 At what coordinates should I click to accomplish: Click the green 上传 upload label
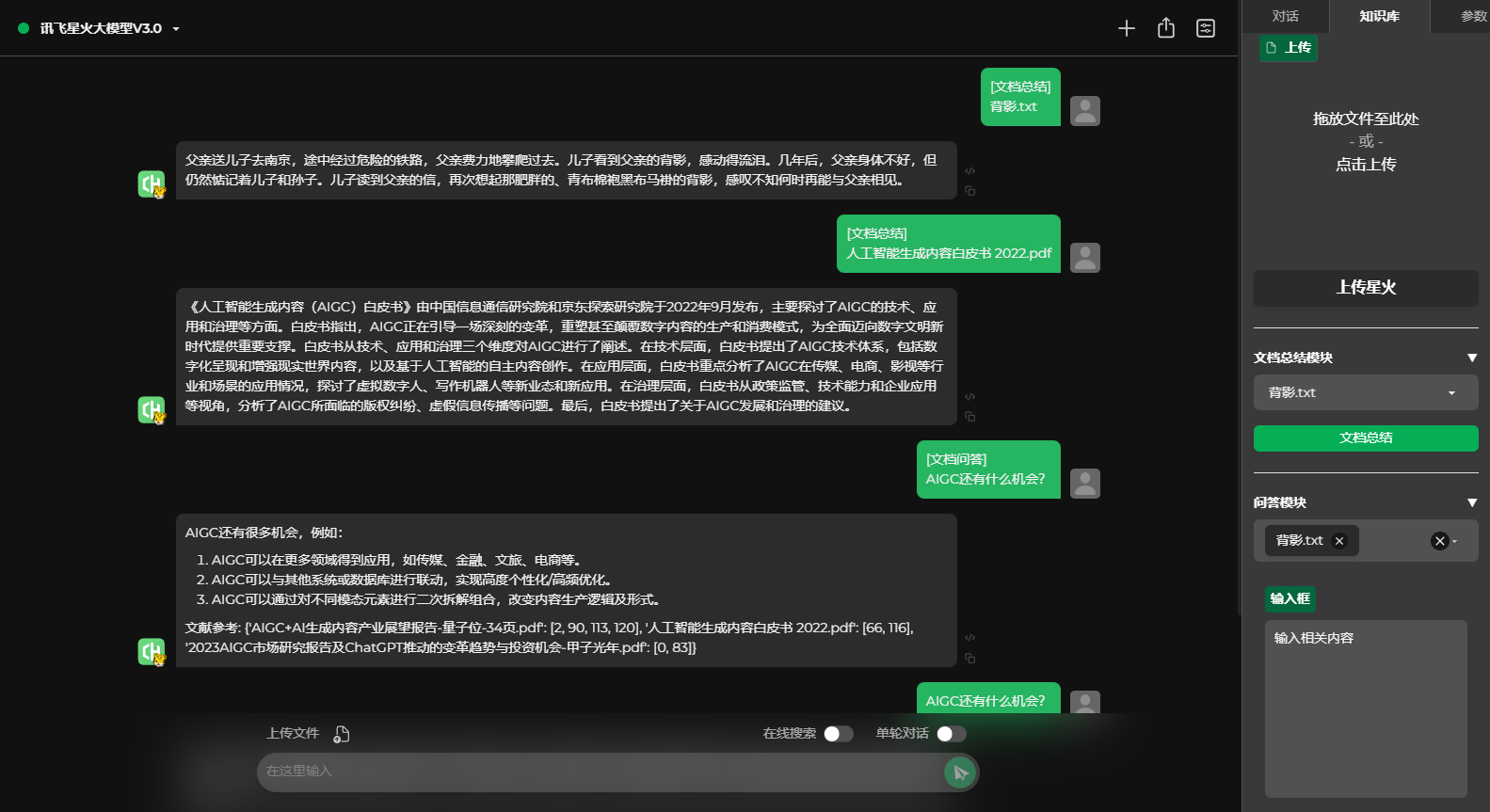click(x=1289, y=47)
